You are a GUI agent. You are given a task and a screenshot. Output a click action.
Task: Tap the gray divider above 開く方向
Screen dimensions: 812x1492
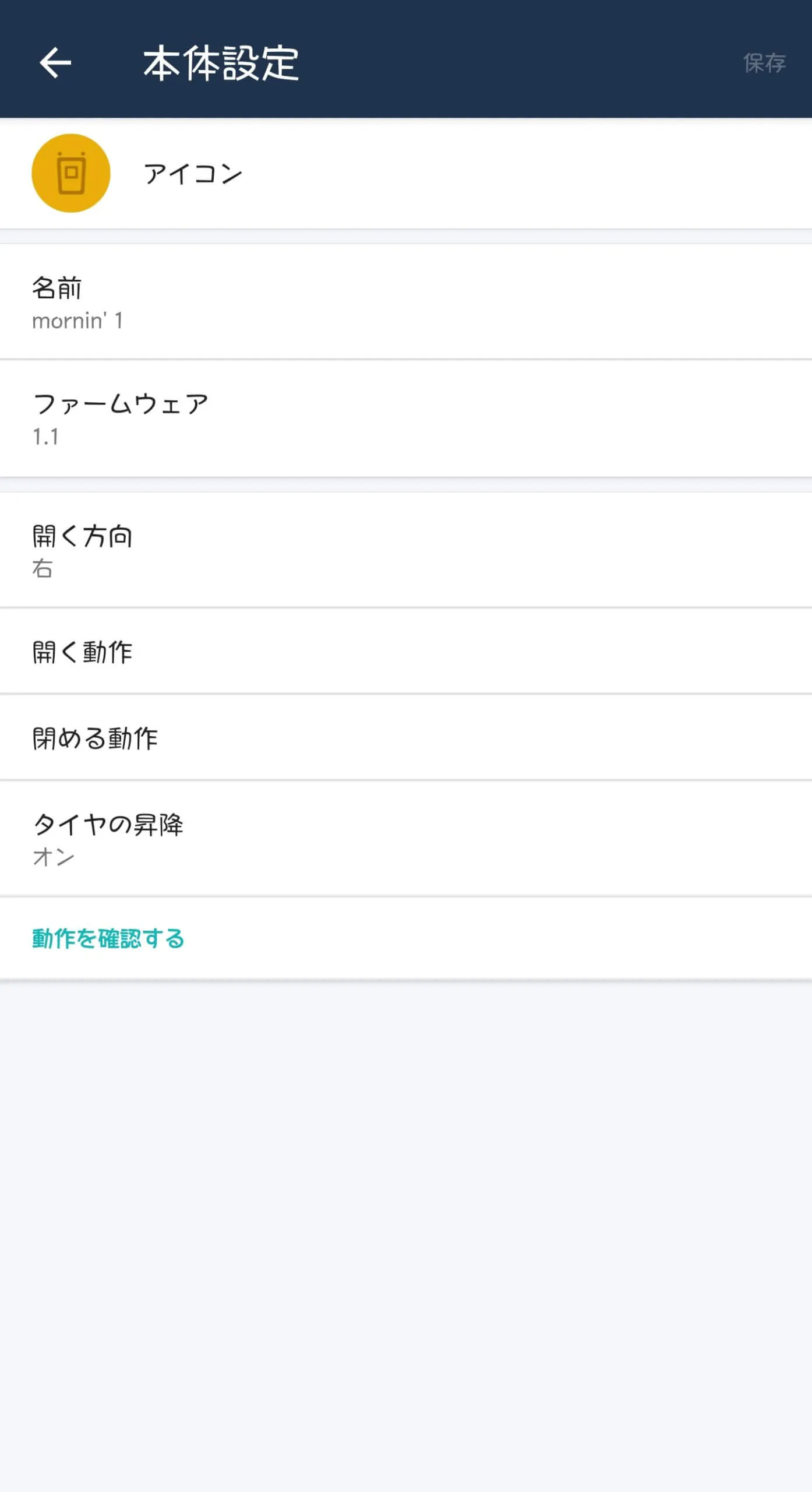(x=406, y=485)
